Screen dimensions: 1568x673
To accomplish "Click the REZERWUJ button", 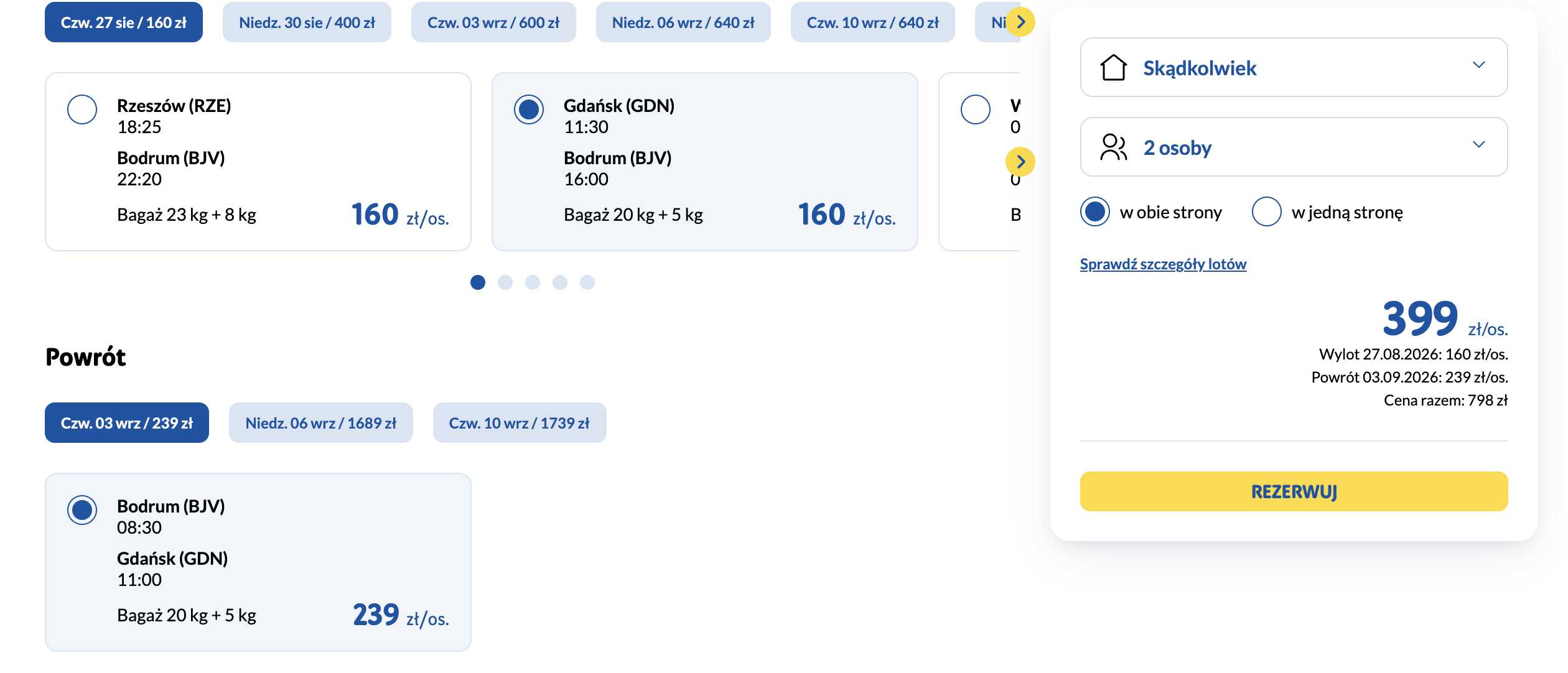I will (1294, 491).
